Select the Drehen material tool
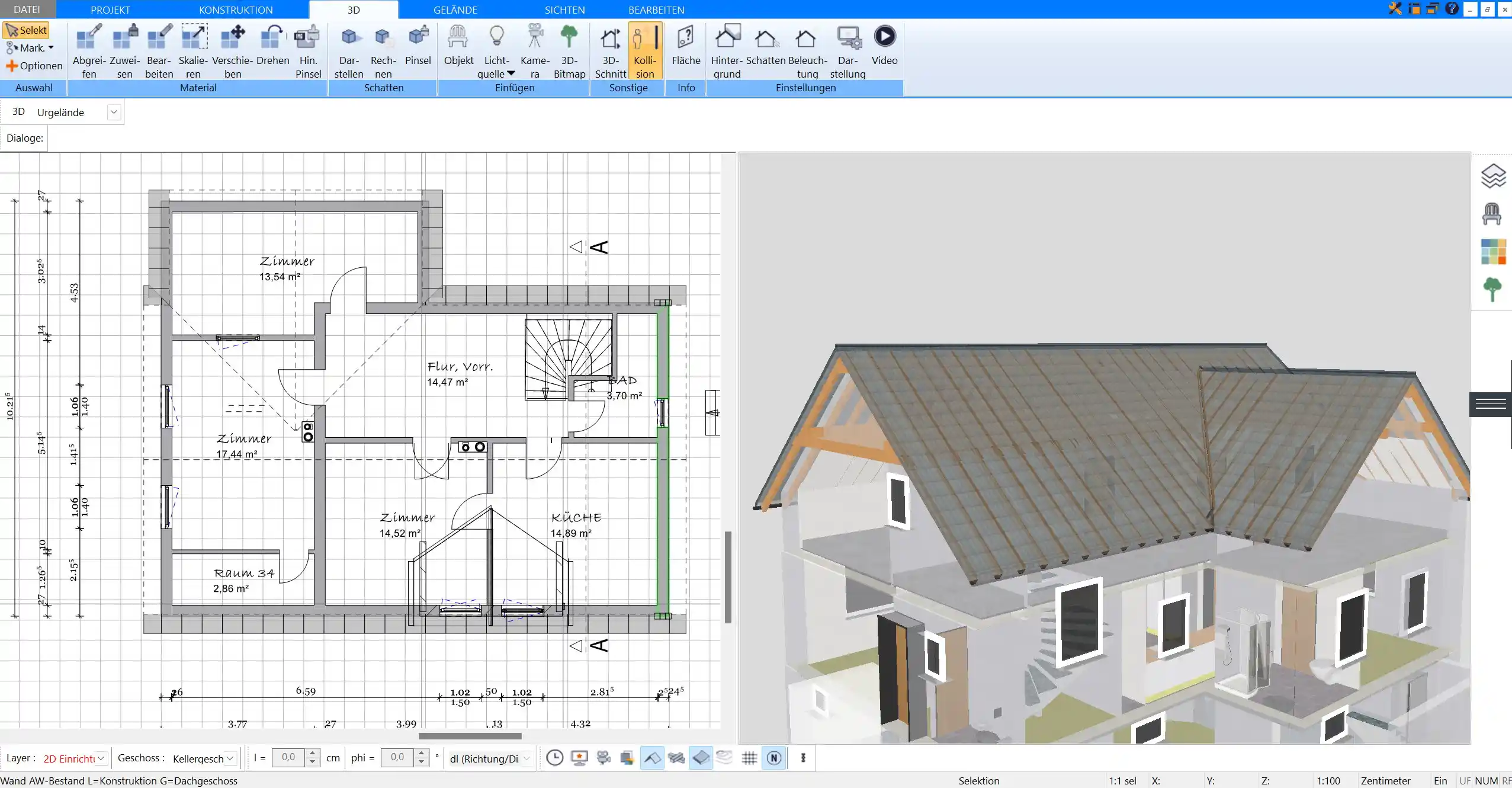This screenshot has width=1512, height=788. (273, 45)
